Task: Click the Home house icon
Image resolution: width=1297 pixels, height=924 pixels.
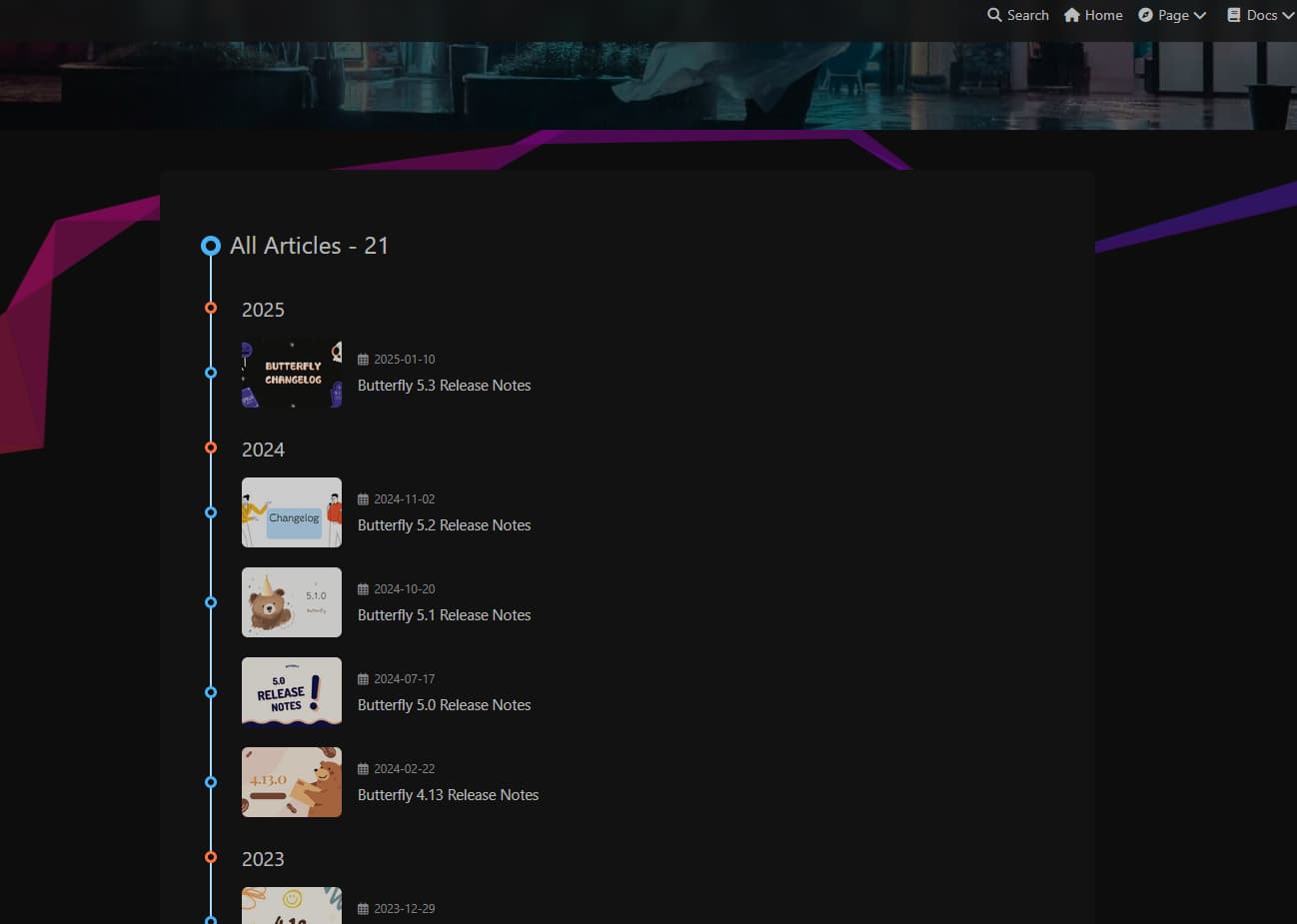Action: (x=1072, y=15)
